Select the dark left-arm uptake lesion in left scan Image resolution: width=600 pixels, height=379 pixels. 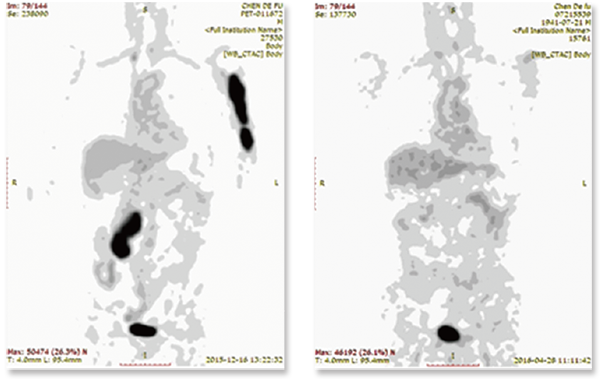click(241, 112)
